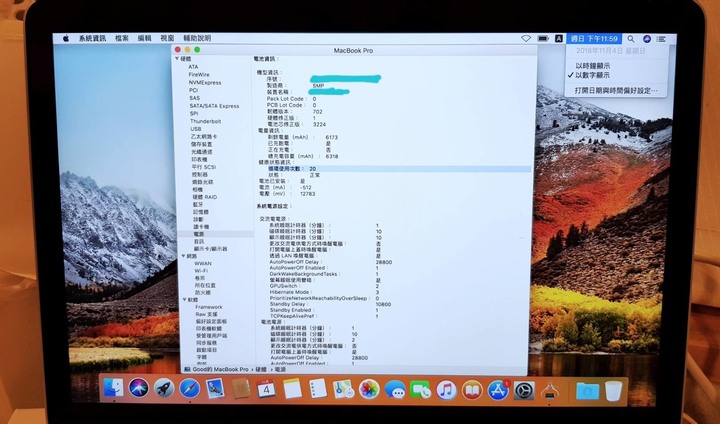Image resolution: width=720 pixels, height=424 pixels.
Task: Open Launchpad rocket icon in Dock
Action: point(164,389)
